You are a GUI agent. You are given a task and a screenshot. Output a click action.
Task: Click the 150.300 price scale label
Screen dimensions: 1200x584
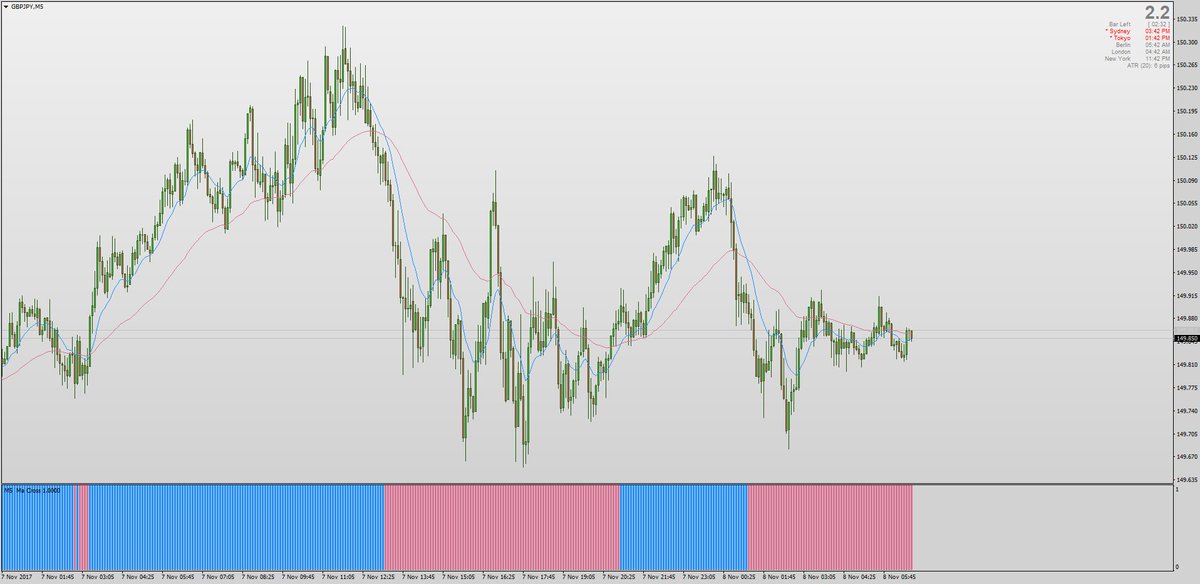(1187, 42)
